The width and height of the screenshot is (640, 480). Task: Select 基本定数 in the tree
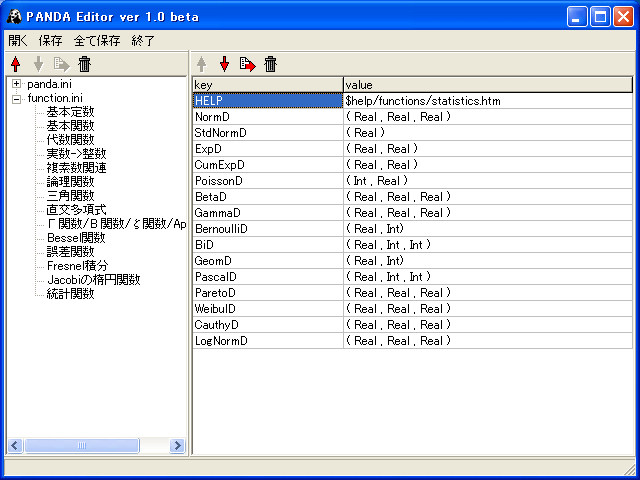click(70, 112)
